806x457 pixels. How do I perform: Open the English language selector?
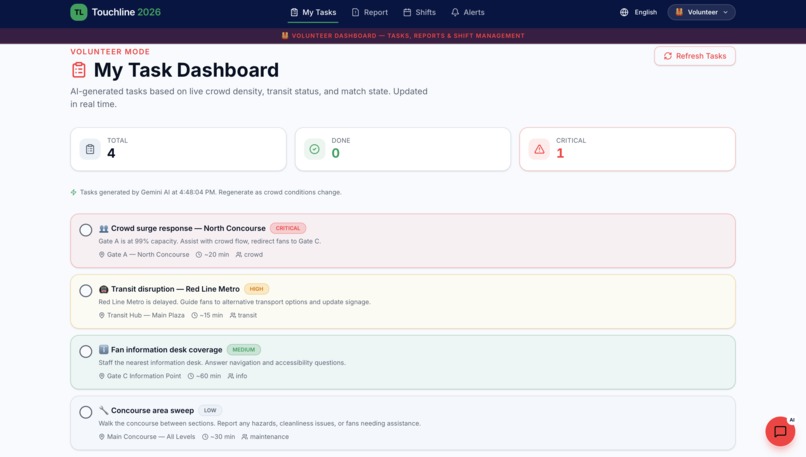coord(638,12)
